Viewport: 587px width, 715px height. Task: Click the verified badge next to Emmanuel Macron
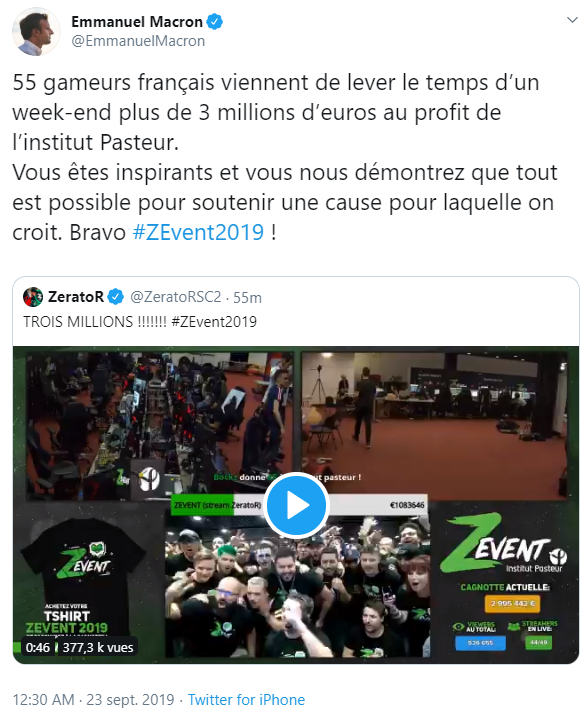(x=215, y=21)
